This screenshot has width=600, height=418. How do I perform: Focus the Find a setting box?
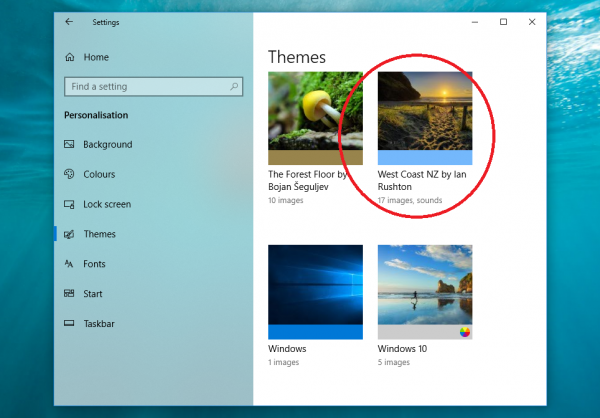coord(153,87)
